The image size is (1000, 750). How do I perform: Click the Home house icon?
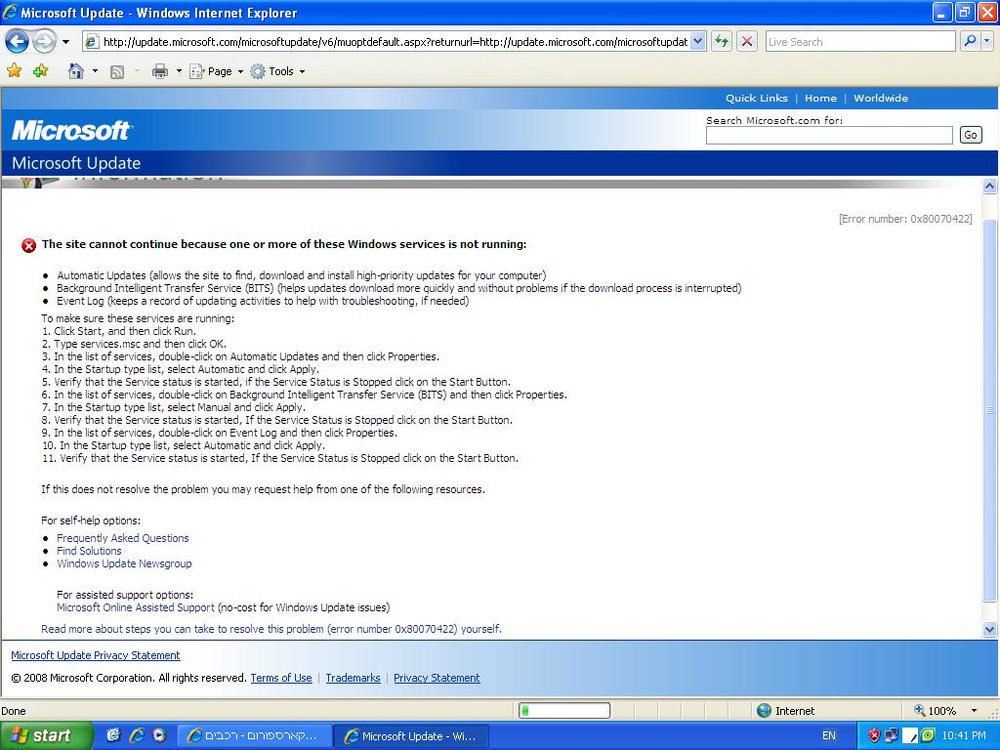point(76,71)
